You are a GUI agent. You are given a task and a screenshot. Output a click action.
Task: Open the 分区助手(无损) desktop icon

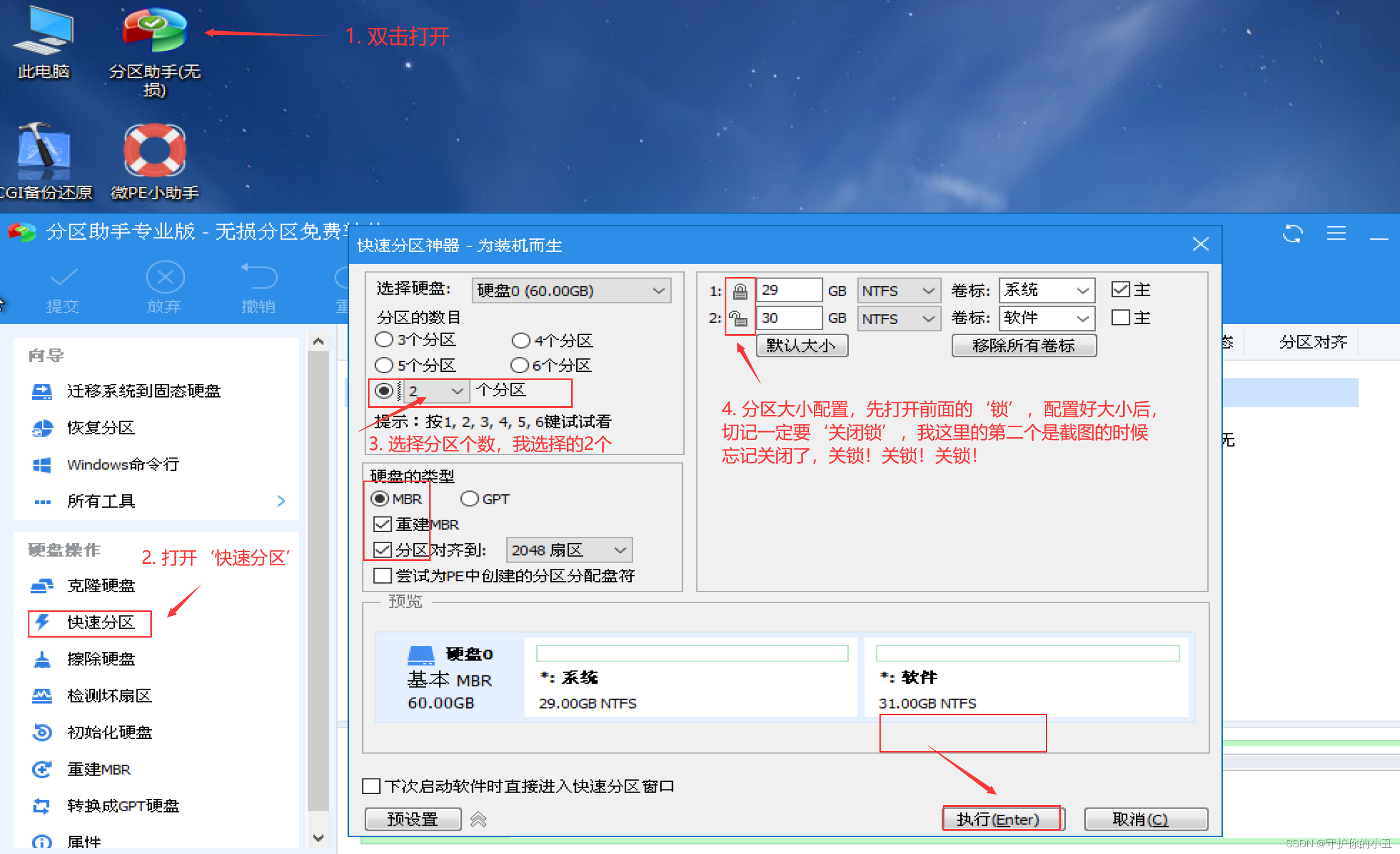pos(155,51)
